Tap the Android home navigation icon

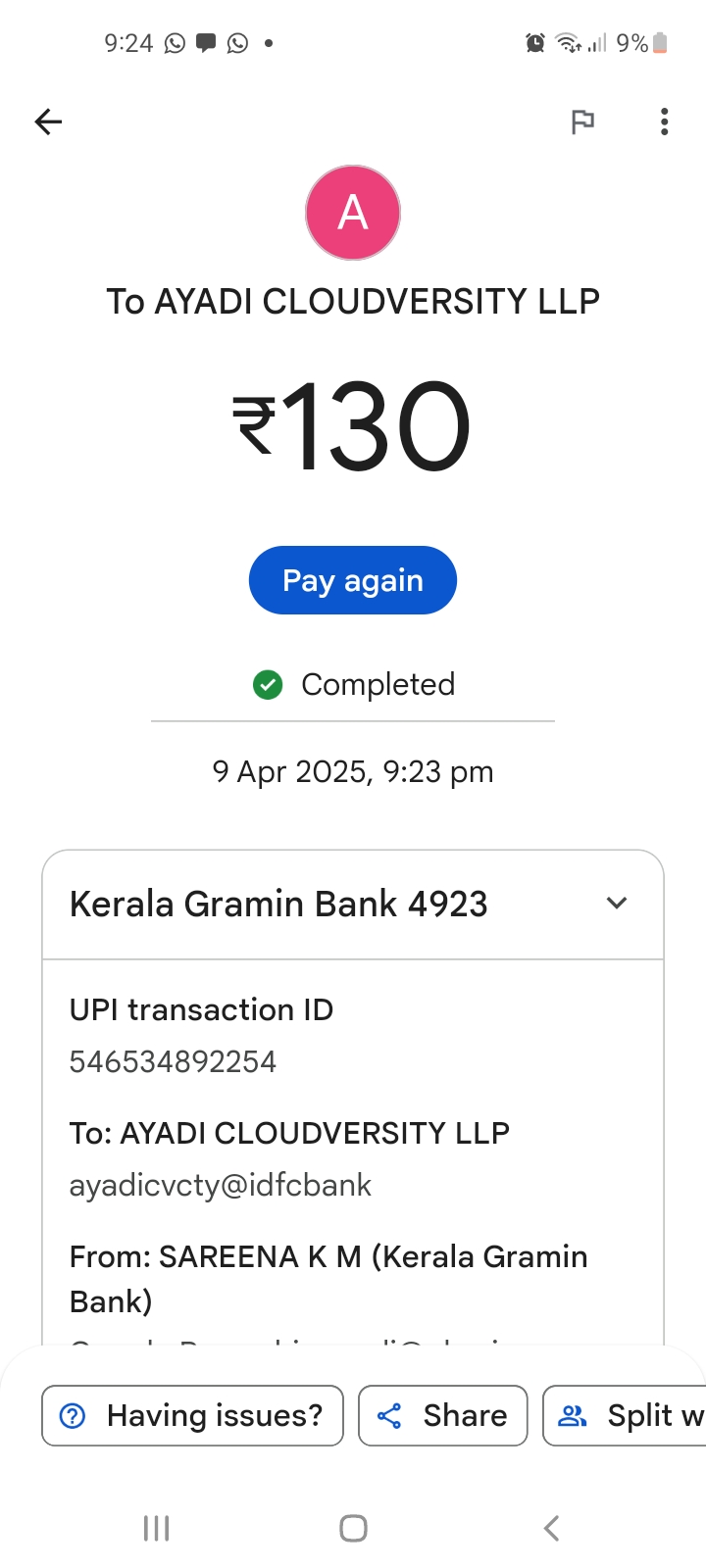pos(353,1528)
